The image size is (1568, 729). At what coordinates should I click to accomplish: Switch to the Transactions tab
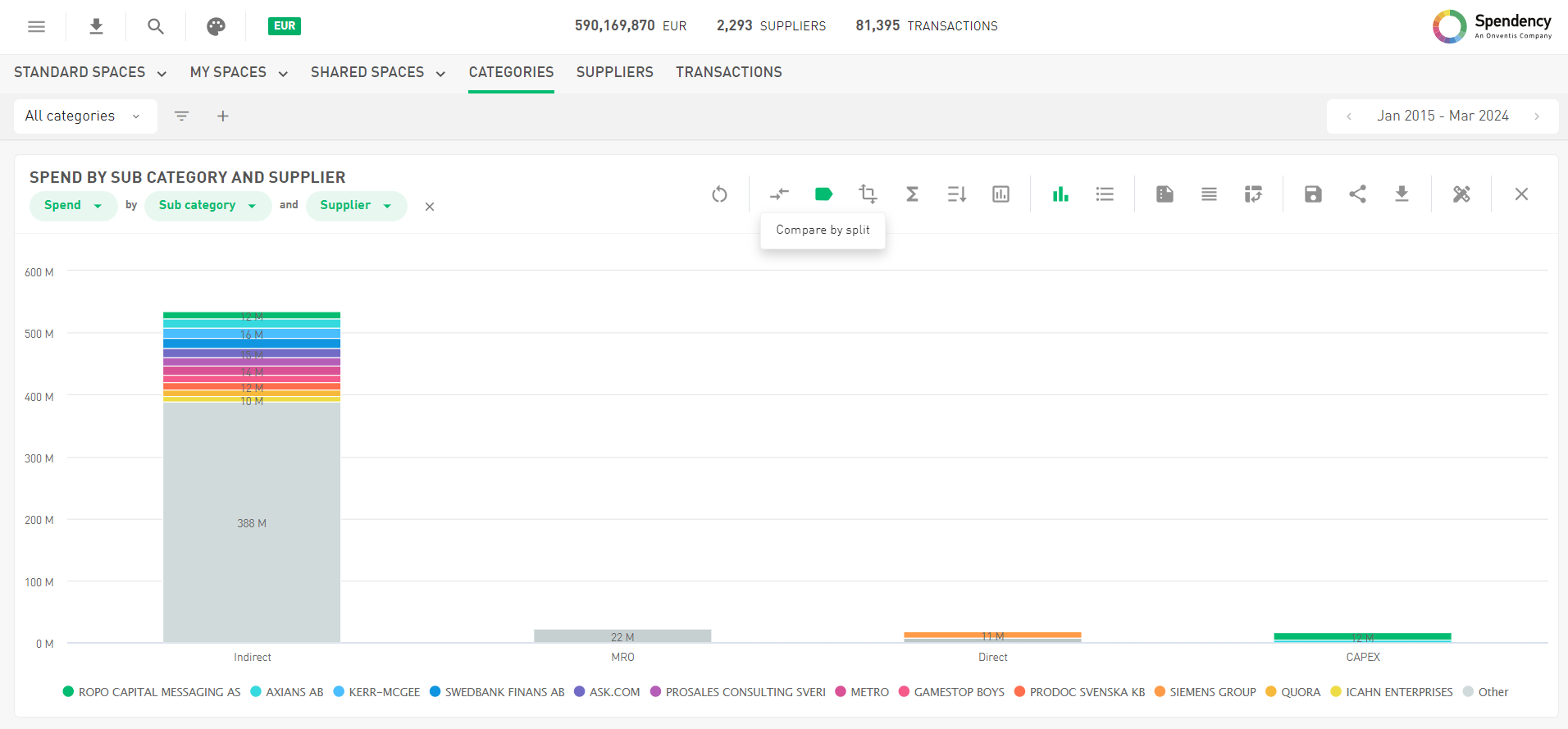click(x=728, y=72)
